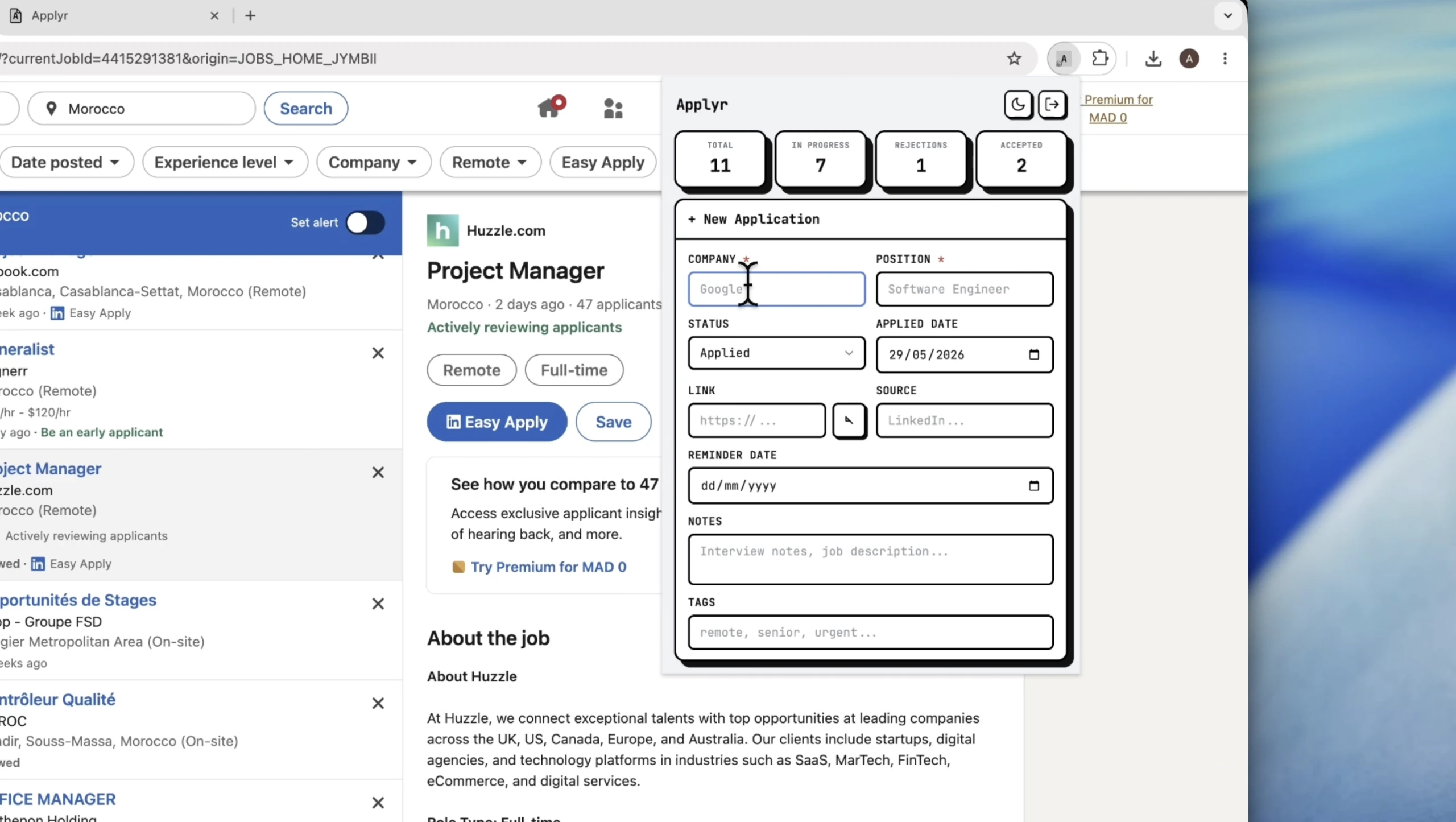Open the browser extensions puzzle icon
Image resolution: width=1456 pixels, height=822 pixels.
pos(1100,59)
